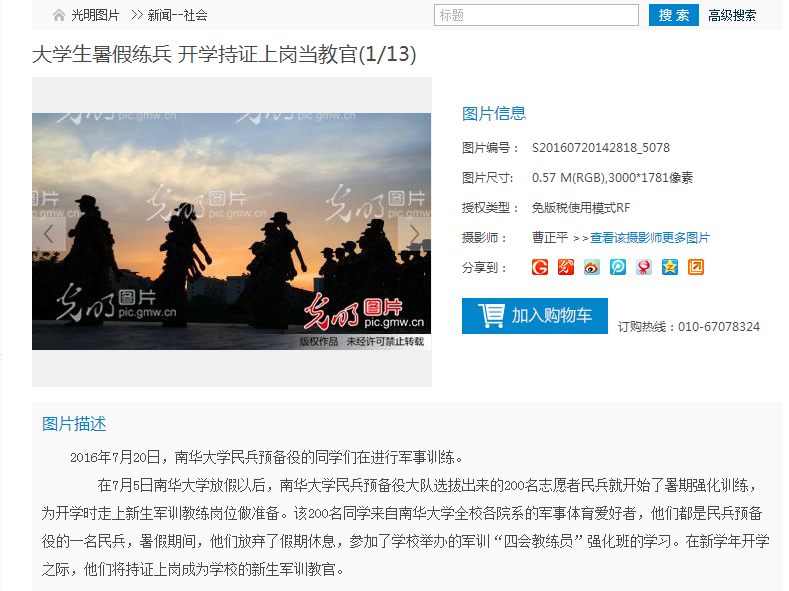Click the main sunset silhouette photo
Screen dimensions: 789x591
point(231,231)
